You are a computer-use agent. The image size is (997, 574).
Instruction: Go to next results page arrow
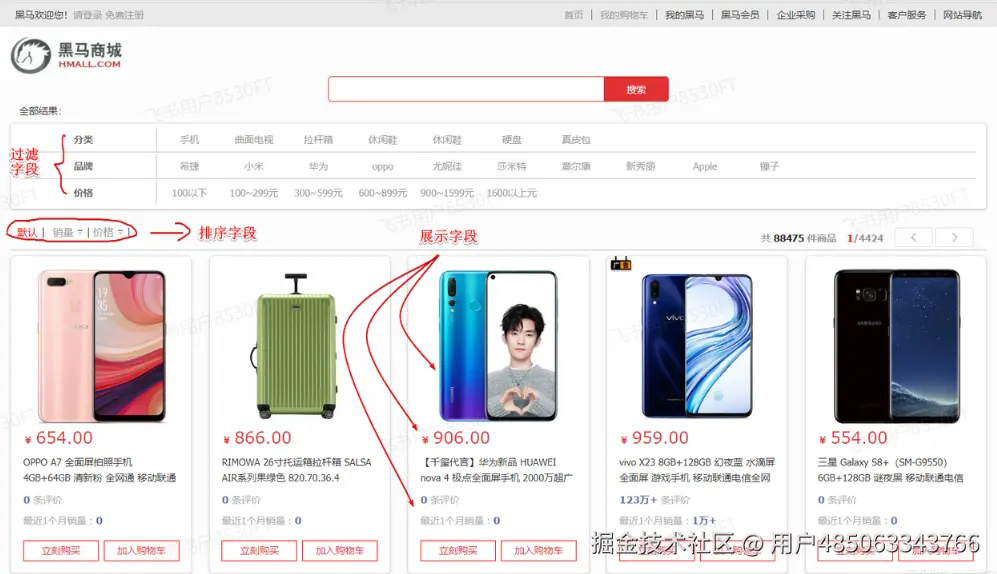pyautogui.click(x=954, y=237)
